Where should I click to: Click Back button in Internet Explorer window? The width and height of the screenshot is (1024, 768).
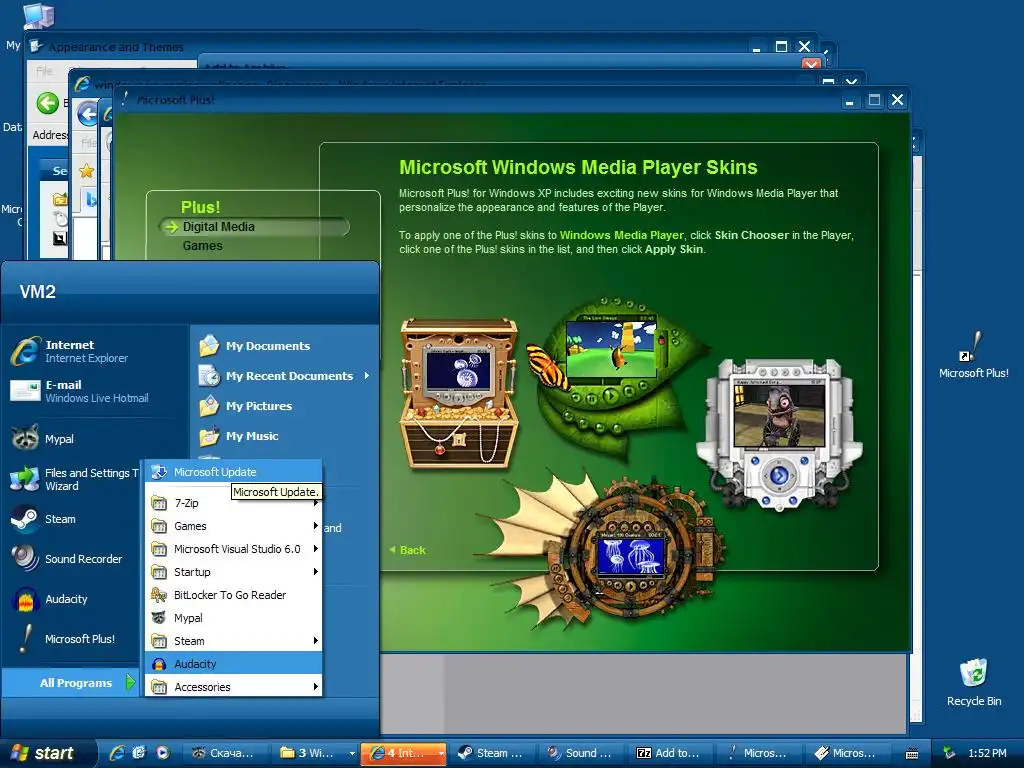(88, 114)
